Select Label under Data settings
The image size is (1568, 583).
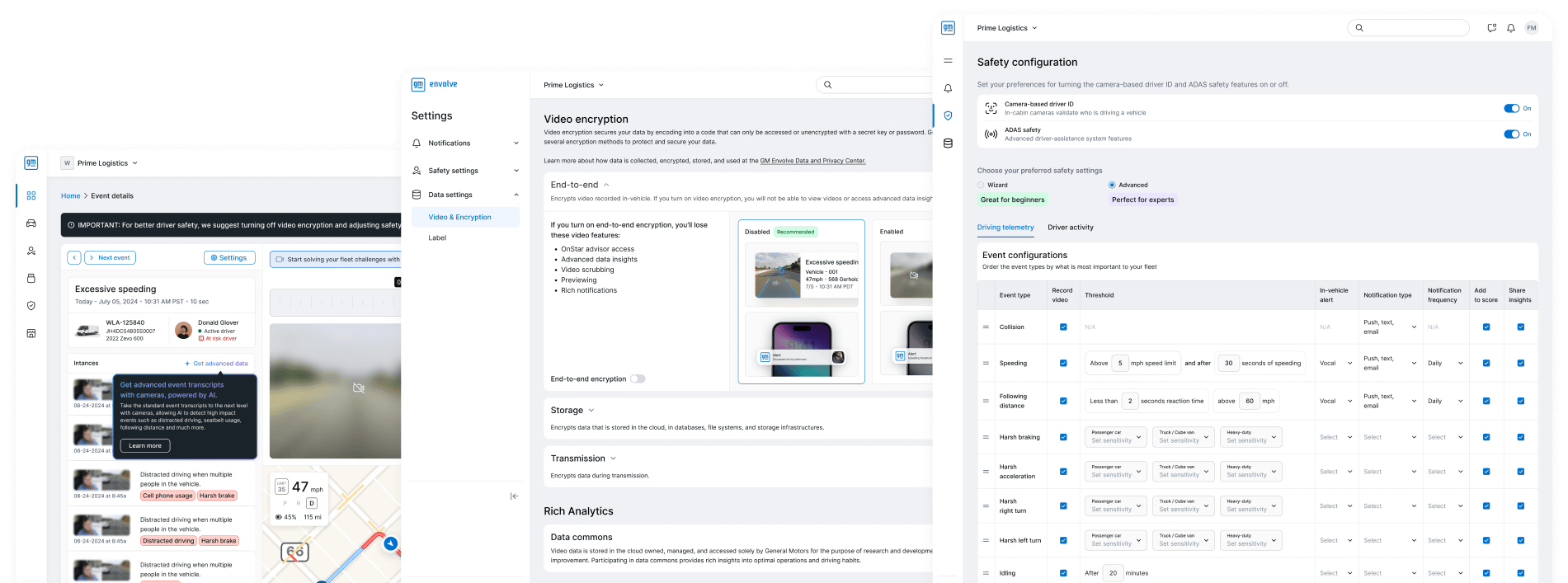(437, 237)
